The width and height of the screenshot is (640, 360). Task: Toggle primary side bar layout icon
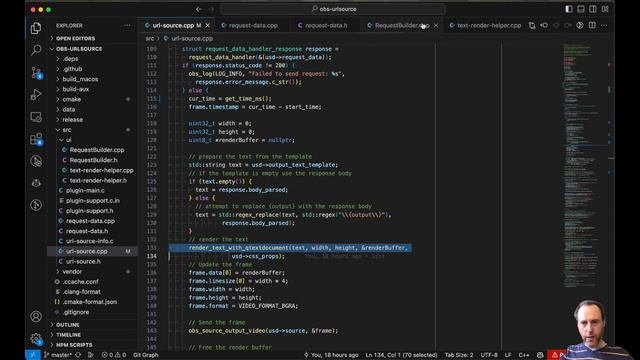tap(569, 9)
